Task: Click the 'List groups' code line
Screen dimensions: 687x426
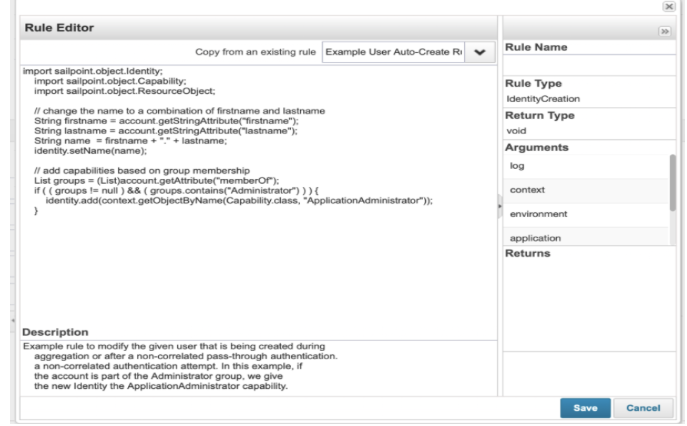Action: [156, 181]
